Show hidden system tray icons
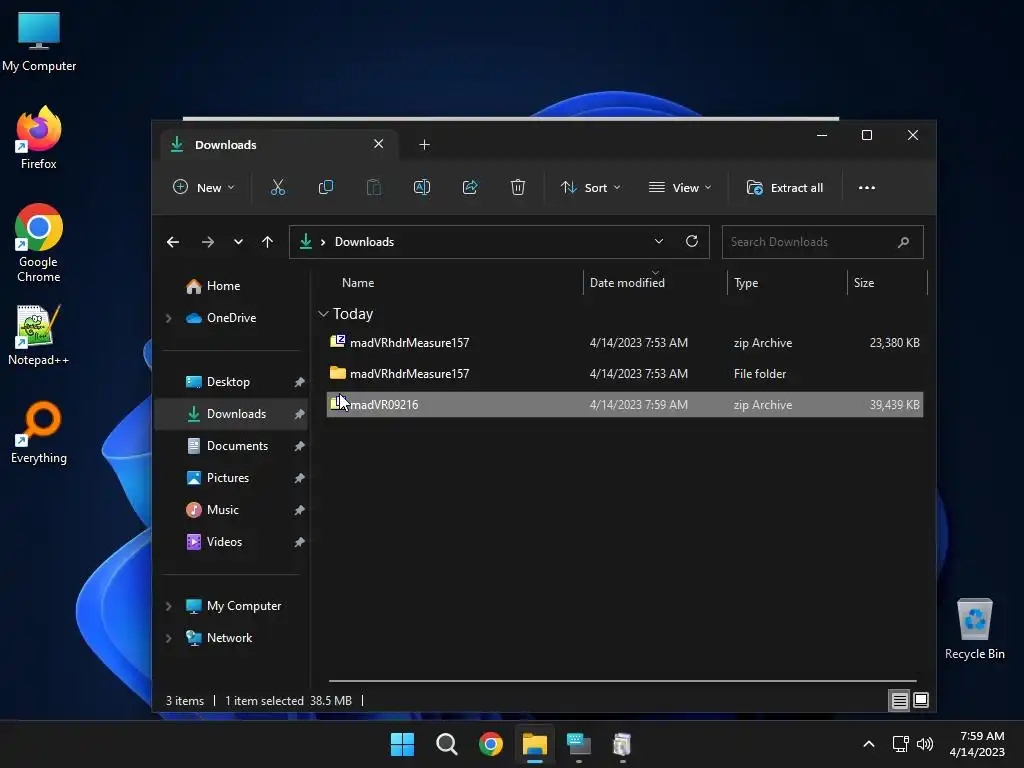 point(869,744)
